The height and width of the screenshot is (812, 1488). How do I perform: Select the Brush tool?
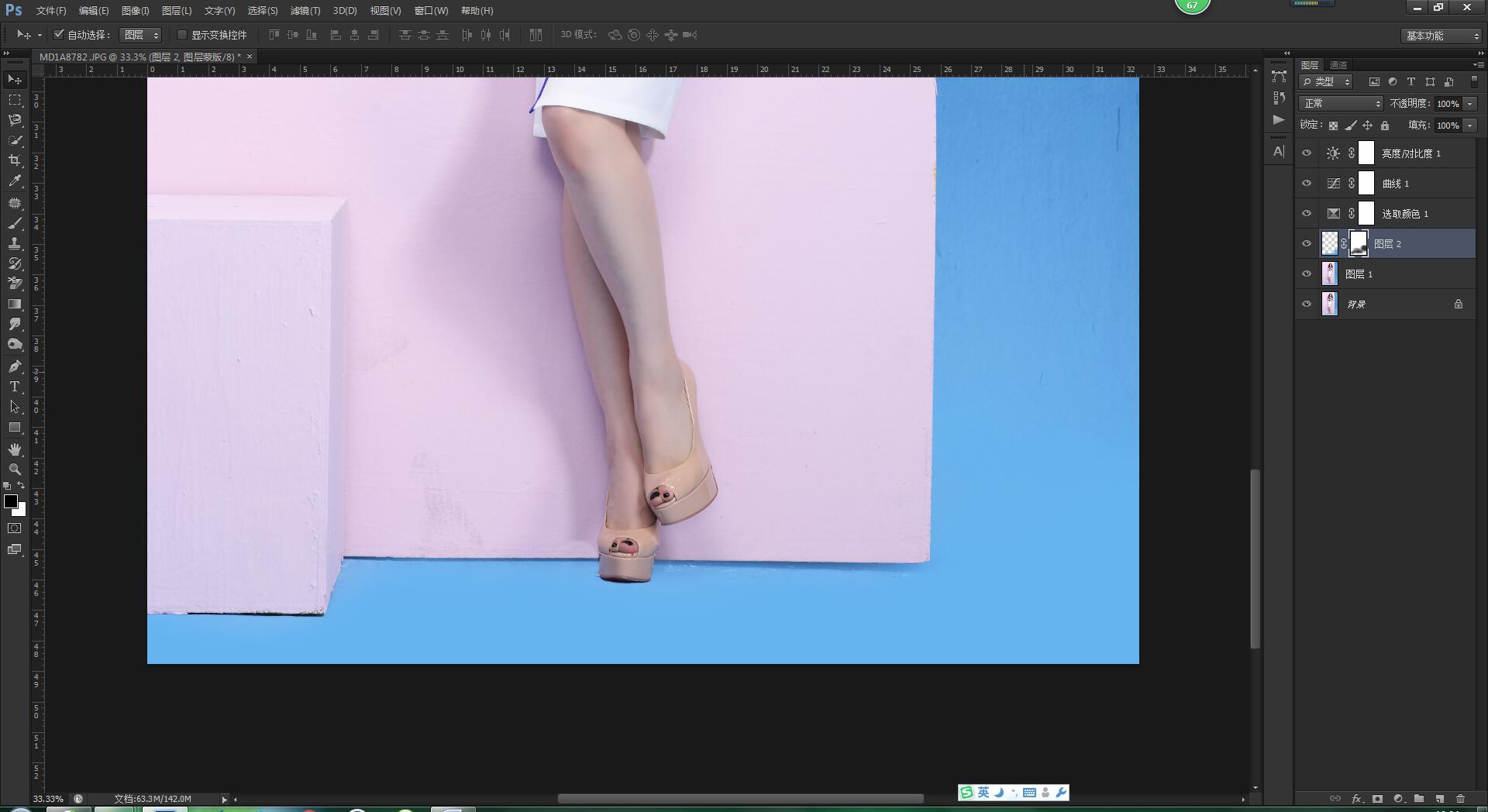(x=15, y=223)
